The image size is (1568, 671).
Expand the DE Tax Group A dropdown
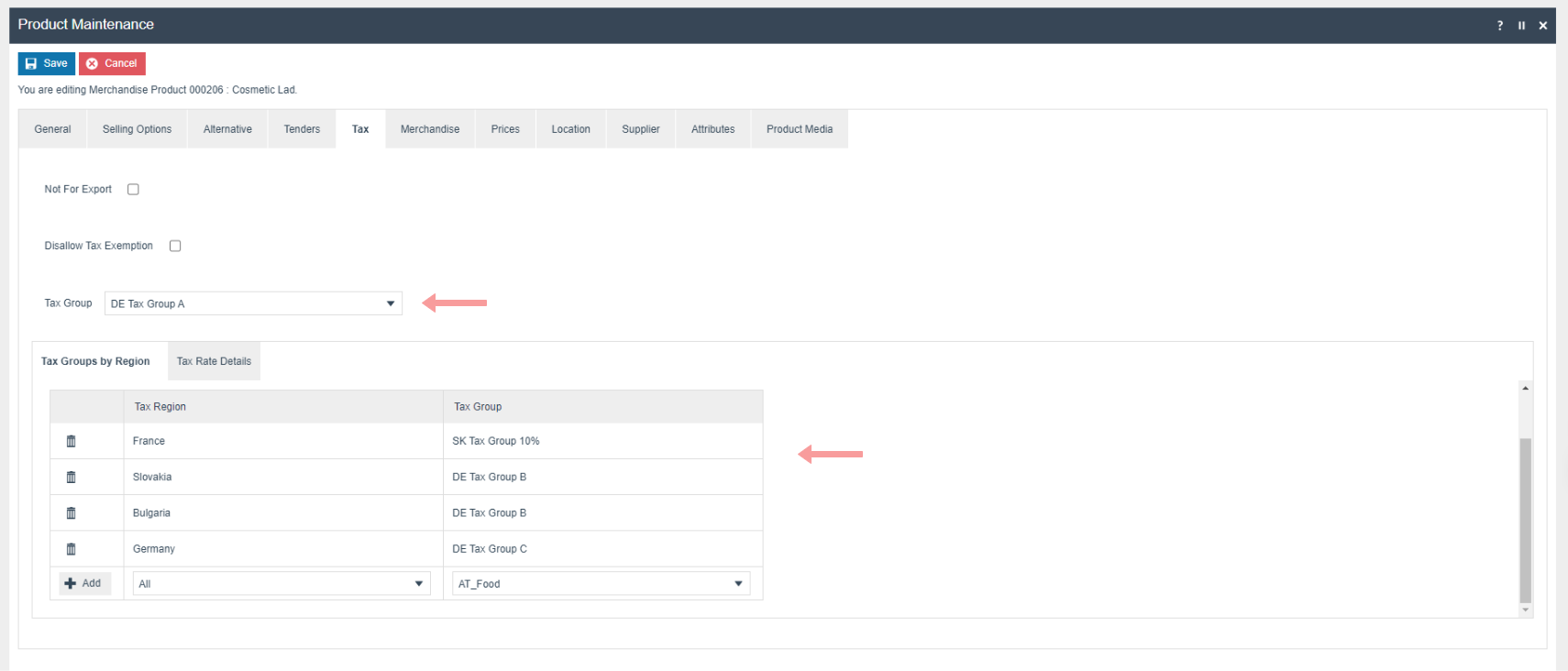click(x=253, y=303)
